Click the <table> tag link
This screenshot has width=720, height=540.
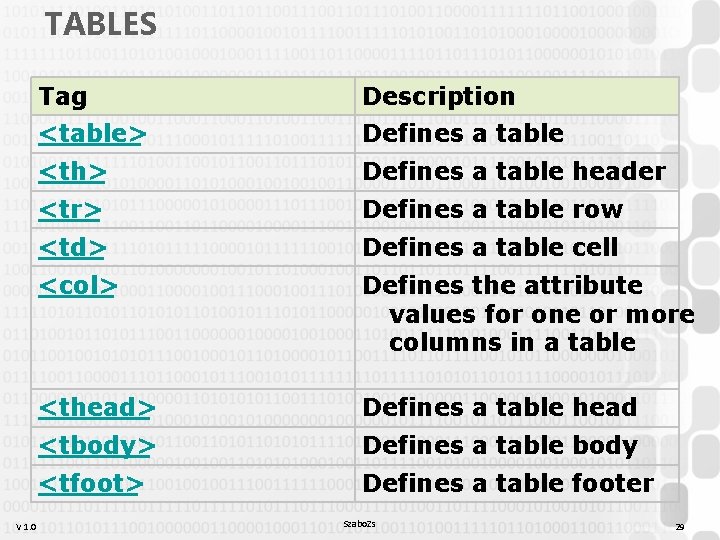(x=93, y=134)
